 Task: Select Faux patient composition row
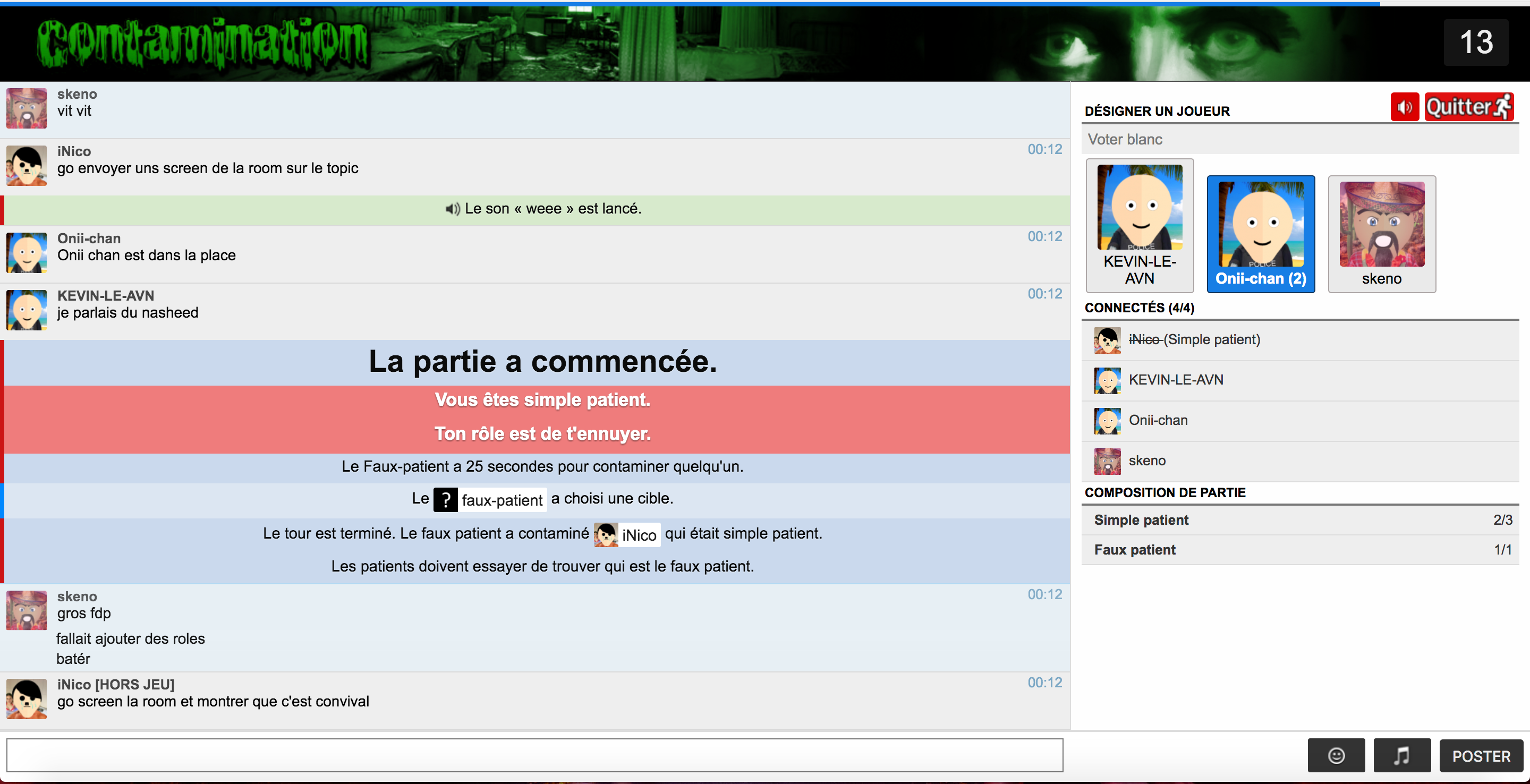tap(1299, 550)
